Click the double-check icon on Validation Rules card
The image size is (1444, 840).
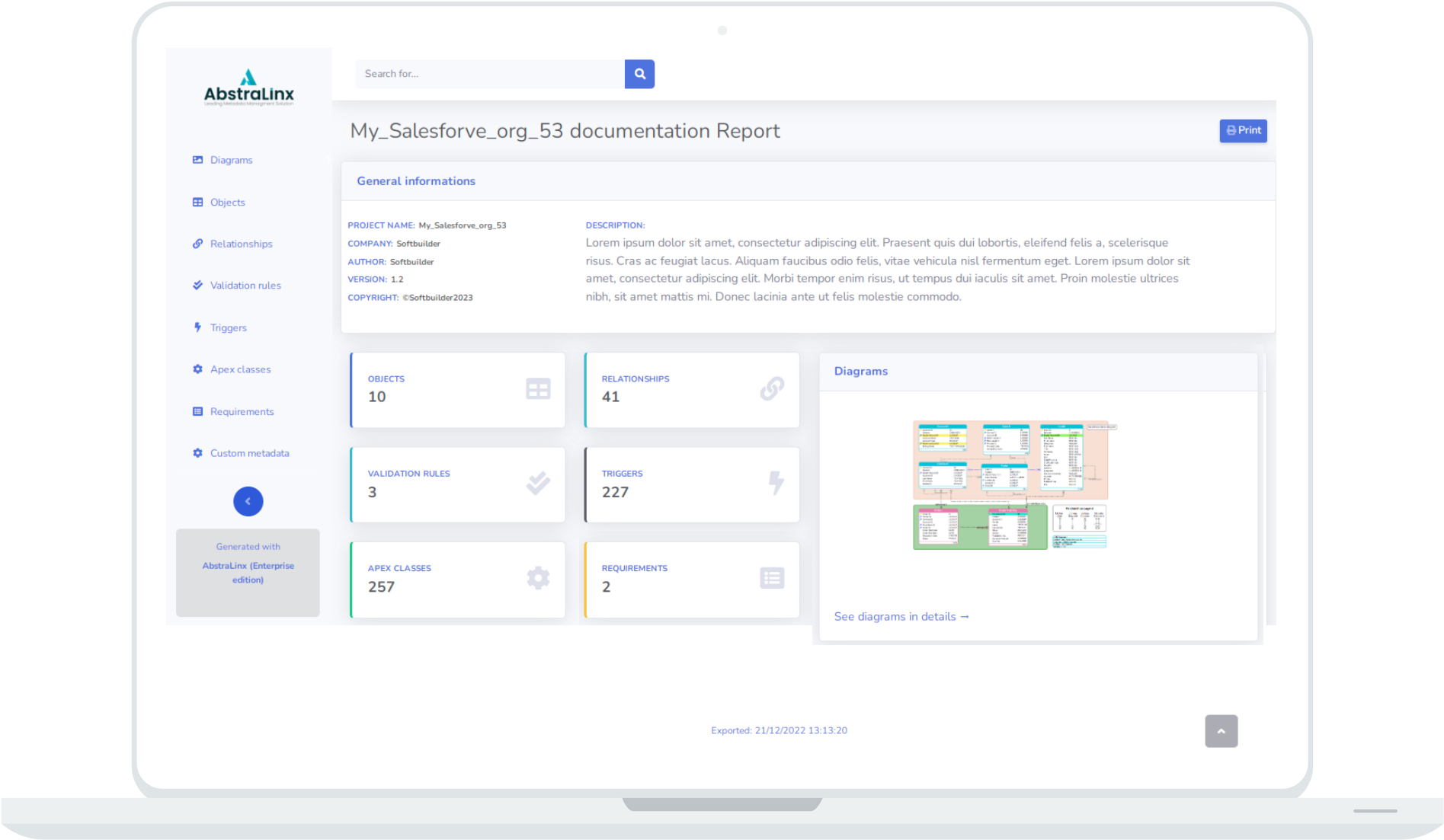click(x=538, y=483)
